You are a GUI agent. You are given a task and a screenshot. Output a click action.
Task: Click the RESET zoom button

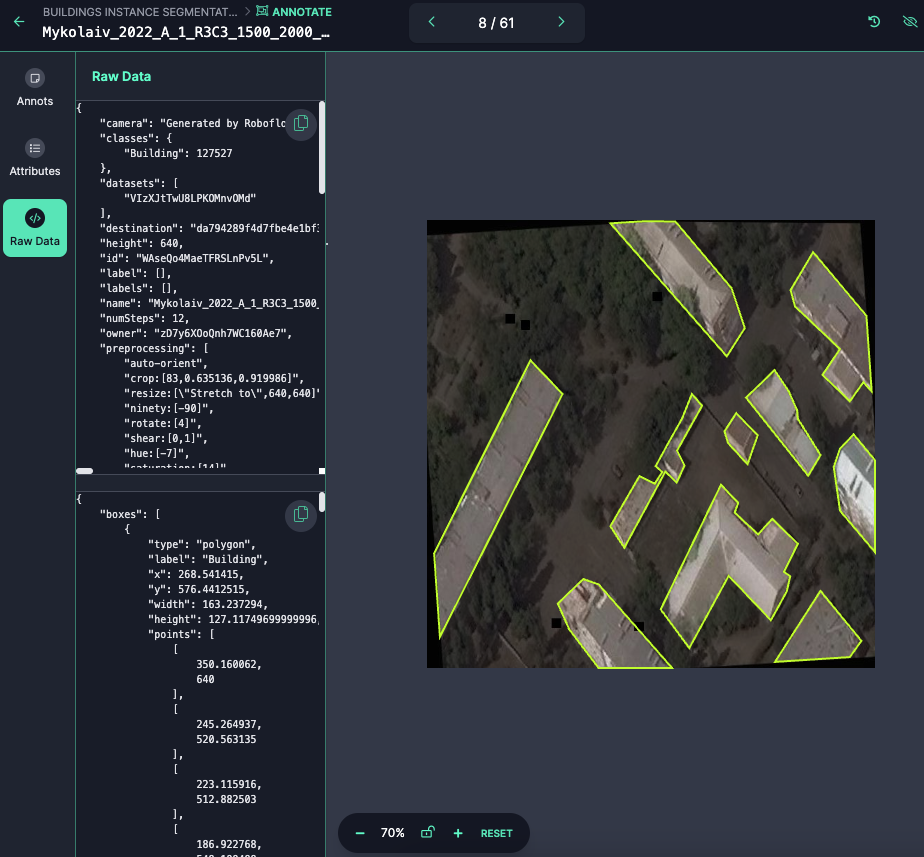(496, 833)
